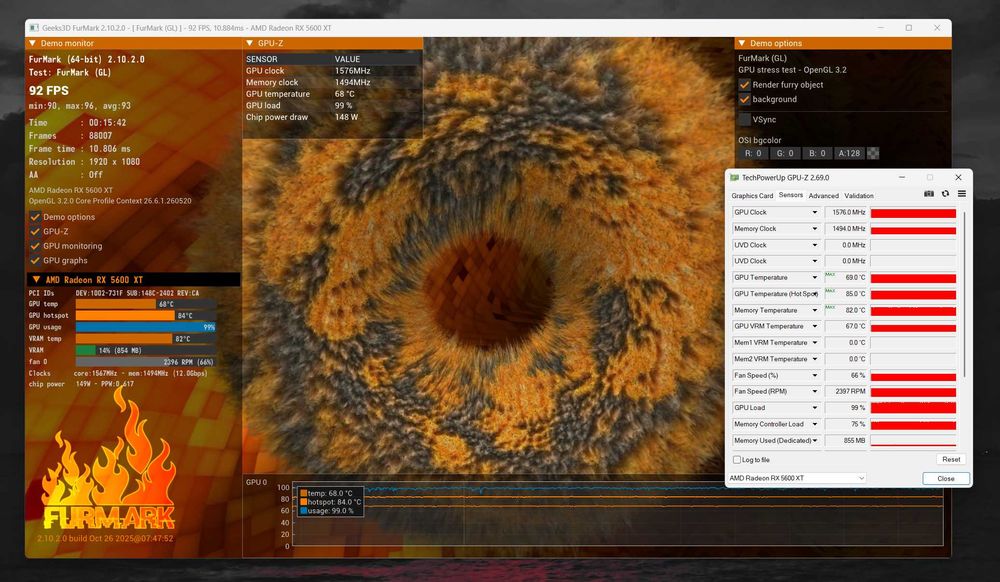1000x582 pixels.
Task: Open the GPU Temperature (Hot Spot) dropdown
Action: 814,294
